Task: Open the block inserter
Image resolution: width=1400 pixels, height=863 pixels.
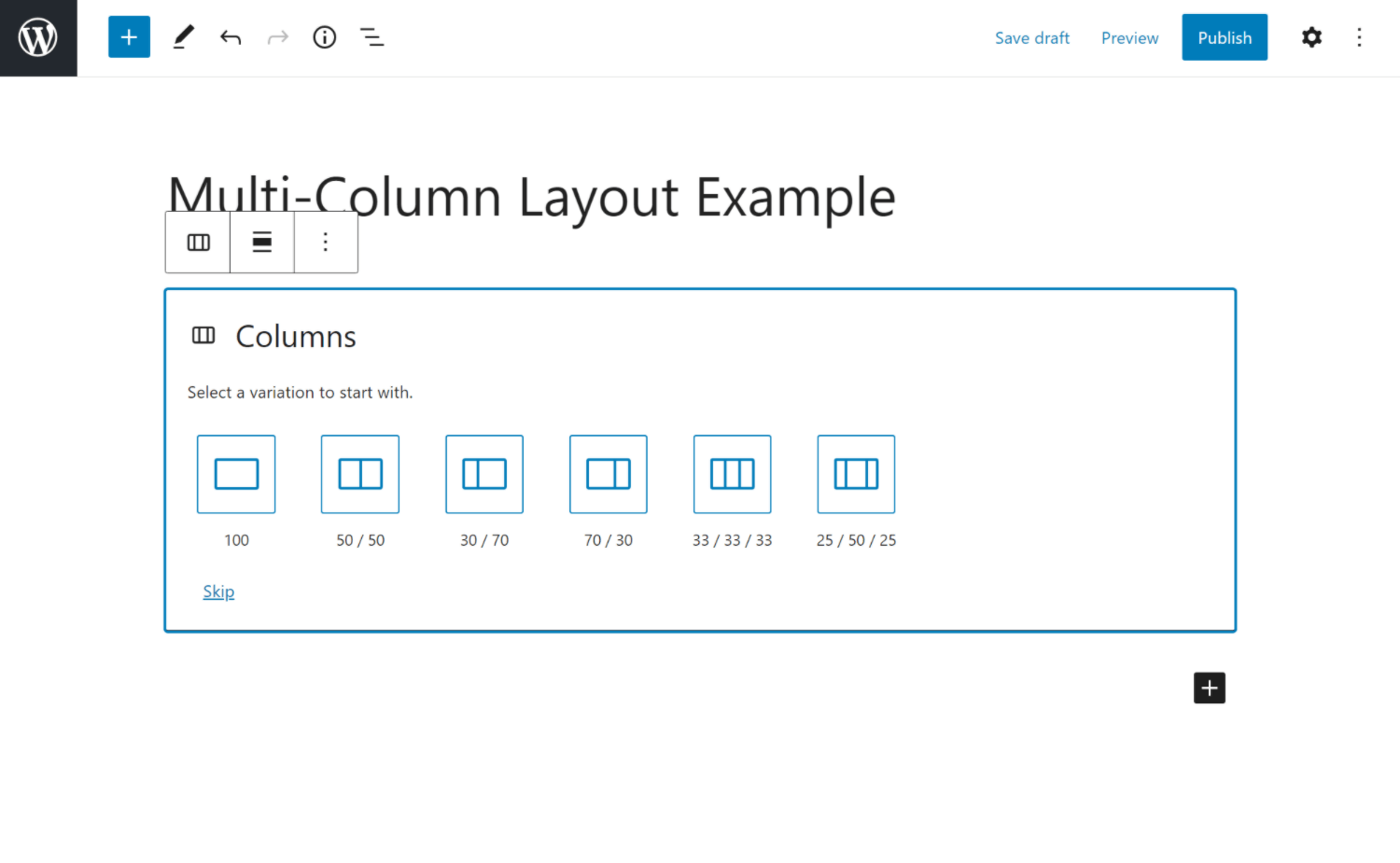Action: (x=129, y=36)
